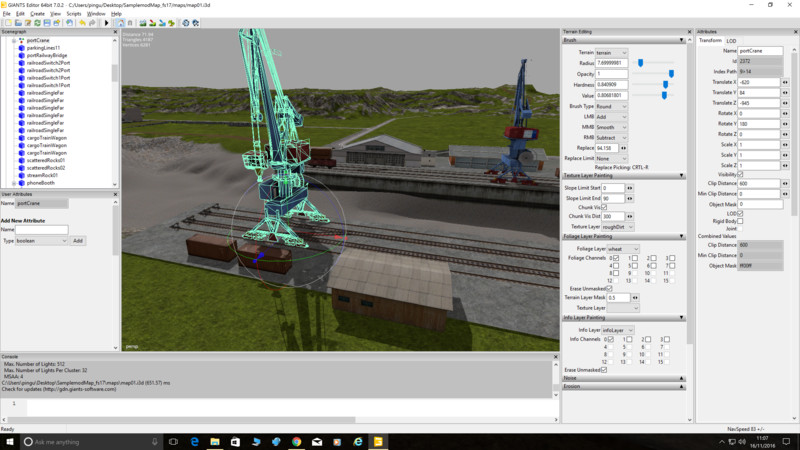Click the Add attribute button
The height and width of the screenshot is (450, 800).
[x=78, y=241]
